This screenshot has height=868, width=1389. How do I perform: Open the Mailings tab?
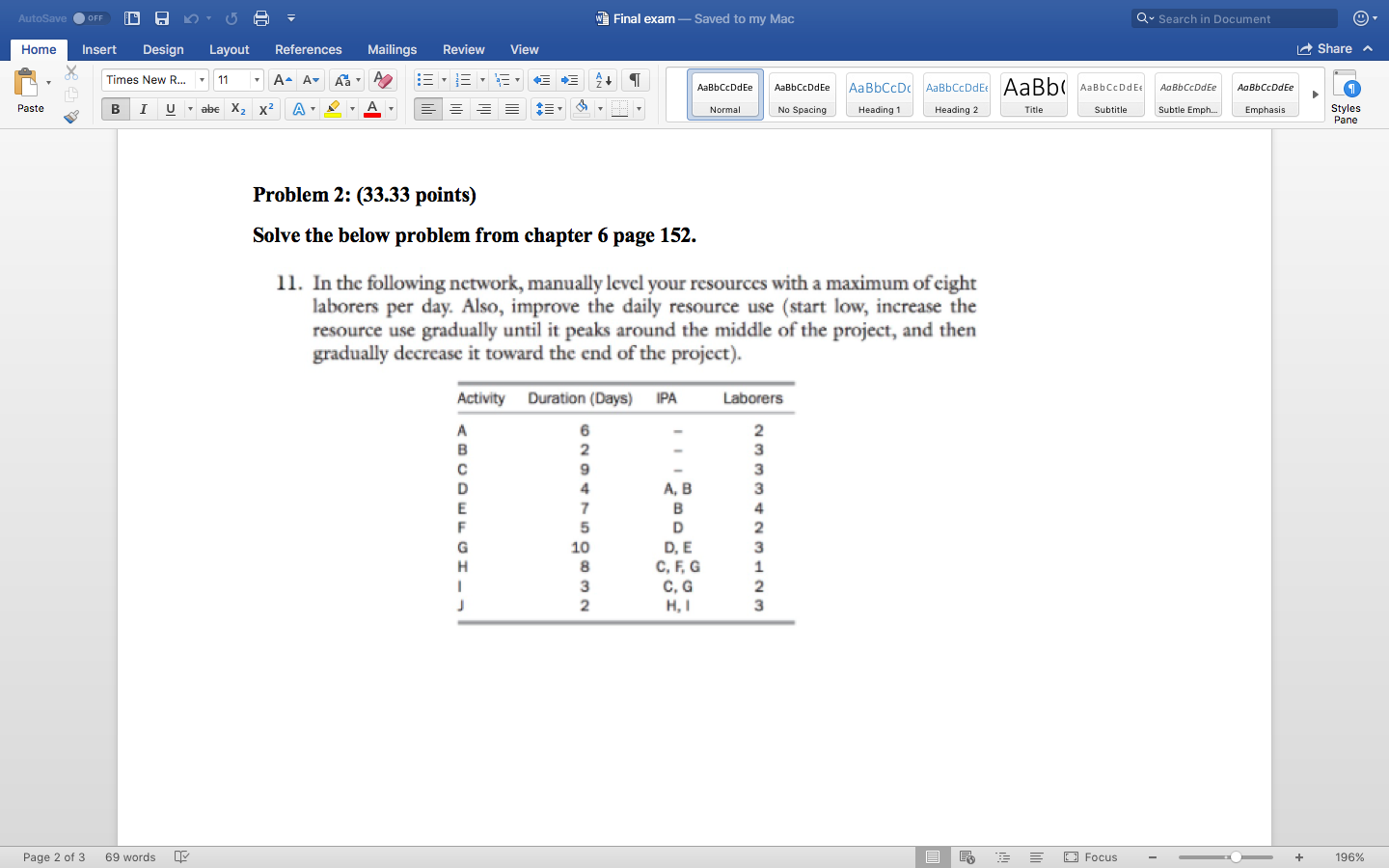point(392,49)
